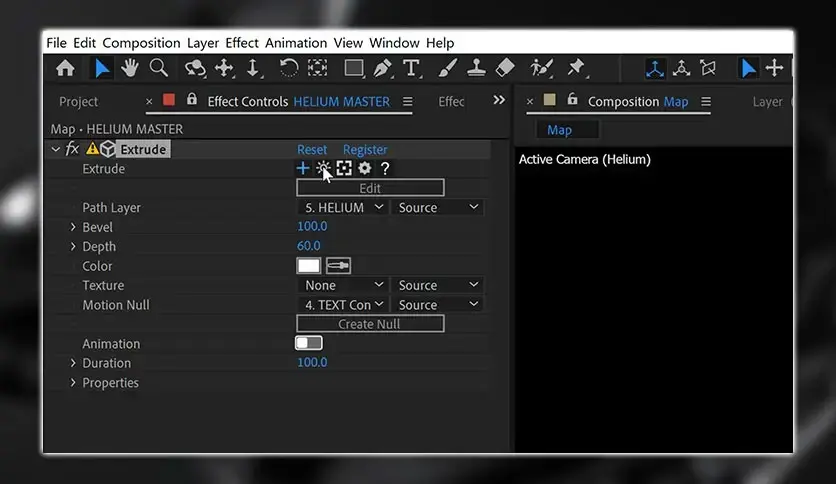Click the Map tab in composition viewer
The image size is (836, 484).
pyautogui.click(x=559, y=130)
